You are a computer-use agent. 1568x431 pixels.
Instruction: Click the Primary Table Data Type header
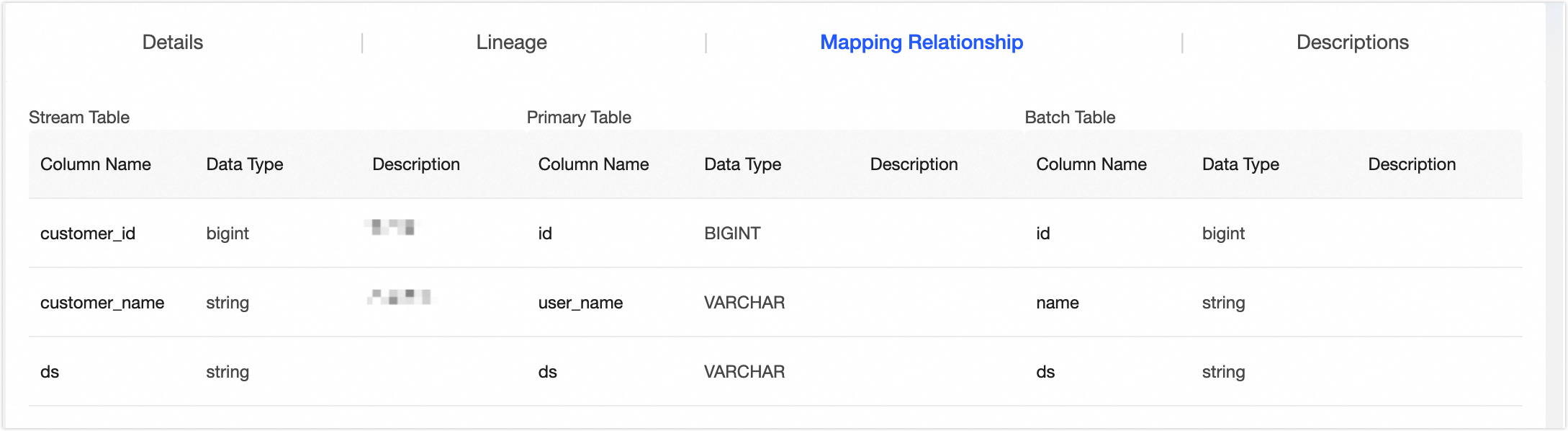tap(742, 164)
